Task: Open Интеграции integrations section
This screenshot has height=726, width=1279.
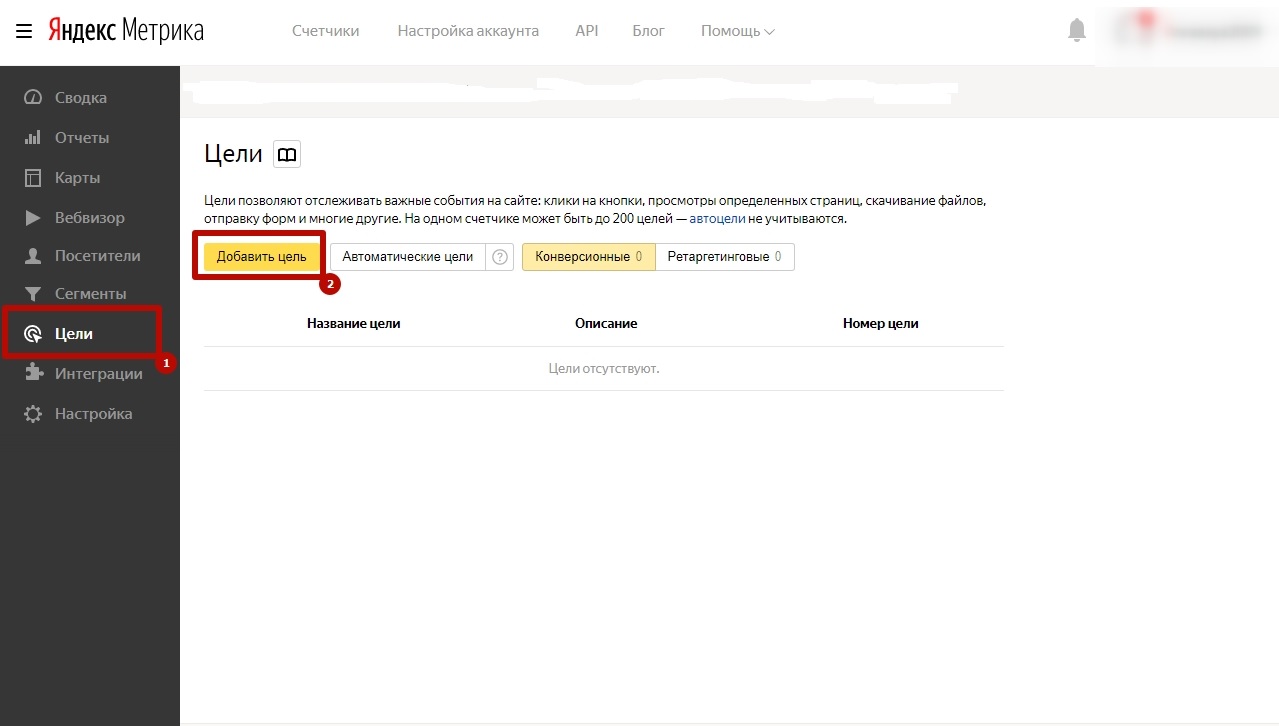Action: (98, 374)
